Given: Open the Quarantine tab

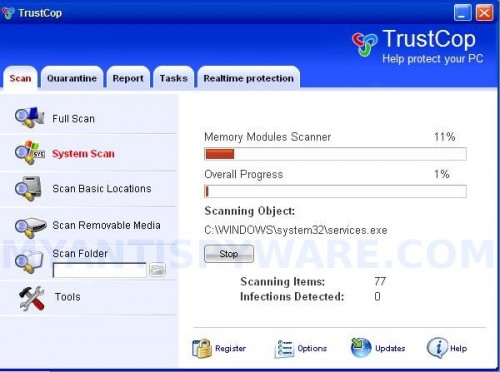Looking at the screenshot, I should click(x=72, y=78).
